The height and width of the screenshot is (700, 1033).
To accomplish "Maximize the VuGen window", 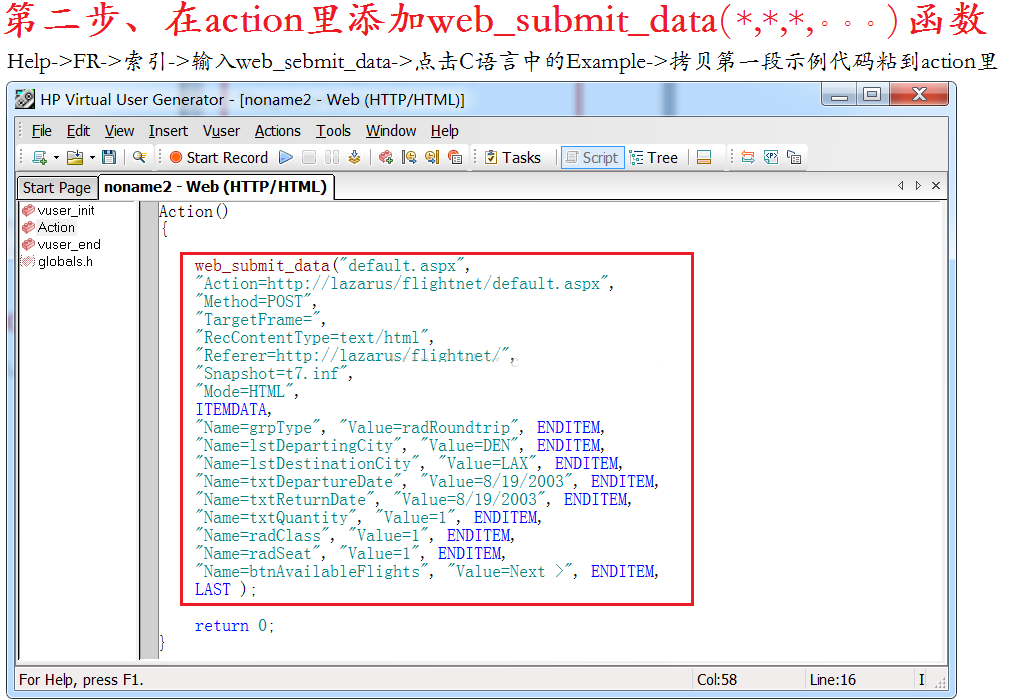I will [872, 95].
